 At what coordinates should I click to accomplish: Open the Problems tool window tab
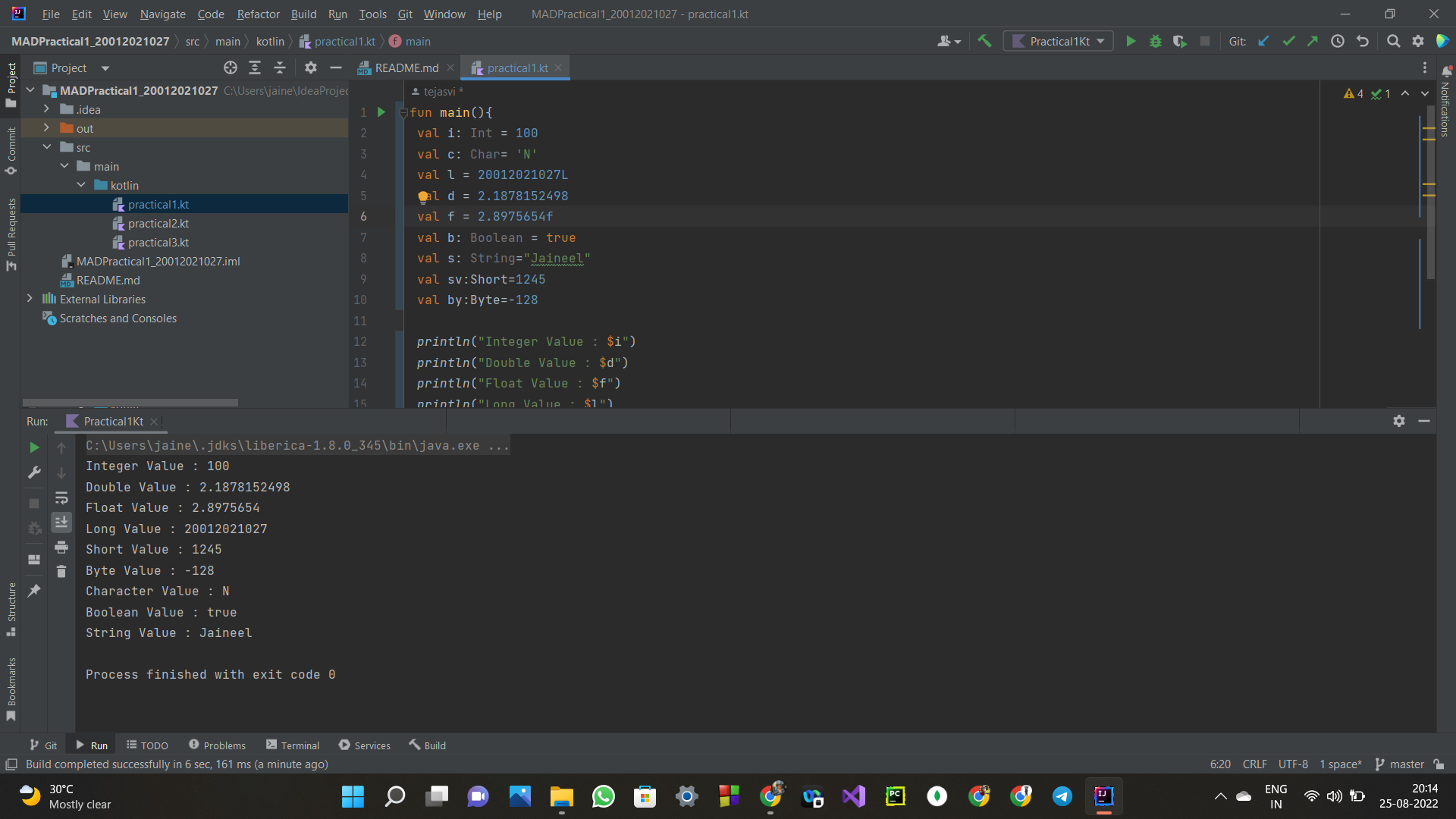[x=217, y=745]
